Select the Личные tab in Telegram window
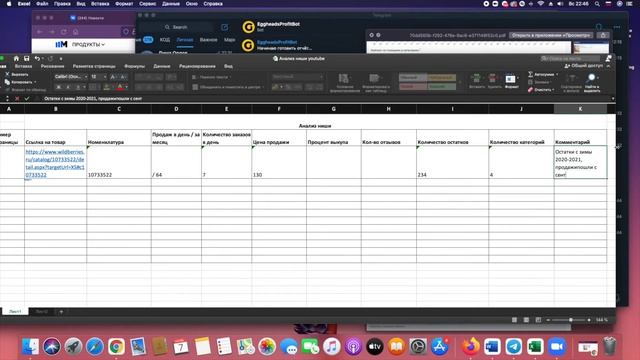The image size is (640, 360). point(185,40)
